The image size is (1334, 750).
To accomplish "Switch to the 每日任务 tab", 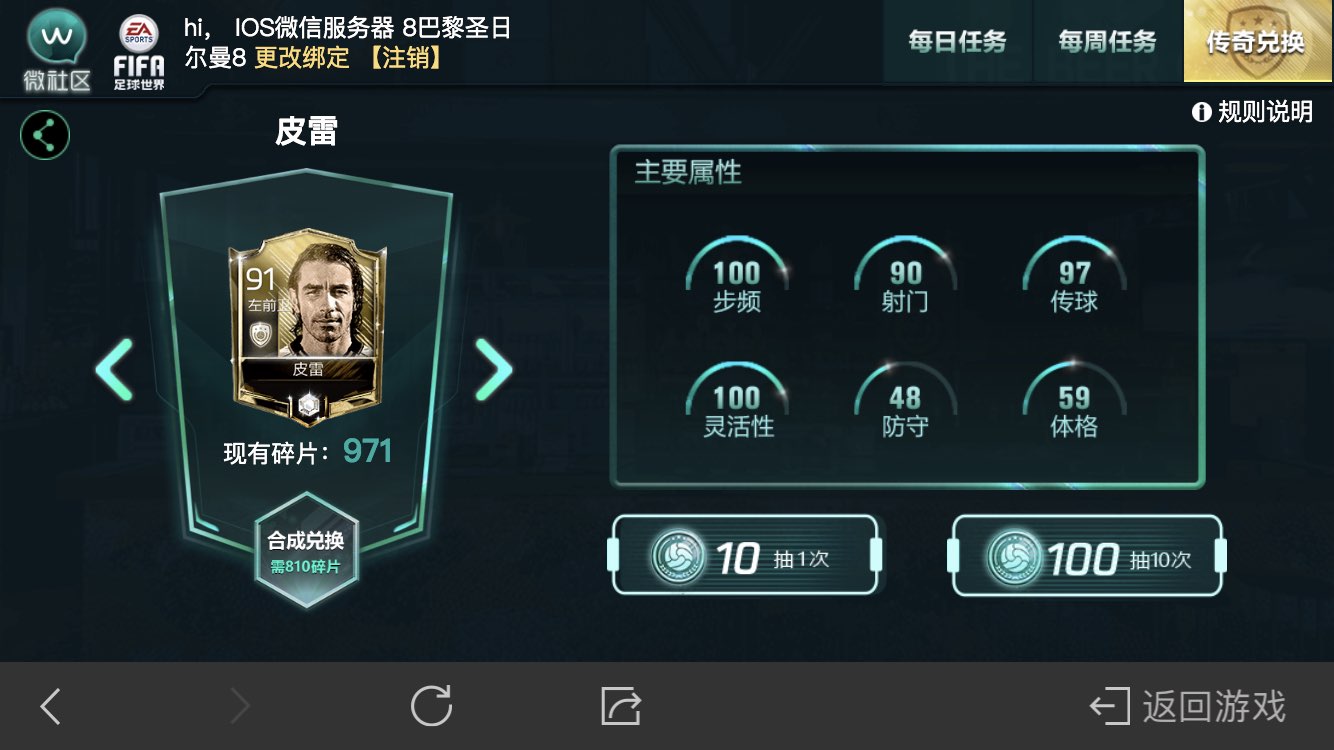I will tap(957, 42).
